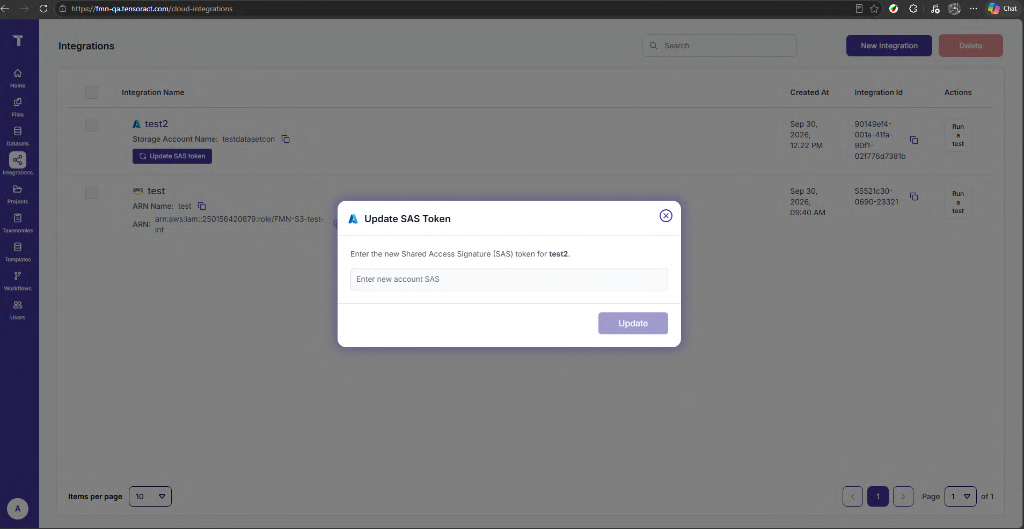Copy the ARN name test
Image resolution: width=1024 pixels, height=529 pixels.
pyautogui.click(x=202, y=206)
